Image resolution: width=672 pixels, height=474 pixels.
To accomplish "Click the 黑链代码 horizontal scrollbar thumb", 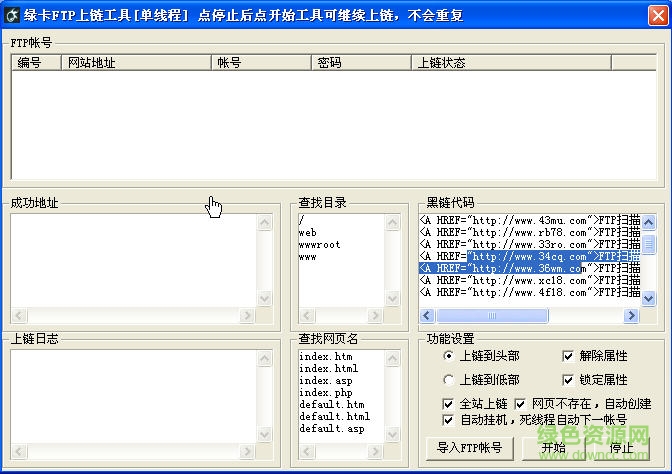I will [492, 316].
